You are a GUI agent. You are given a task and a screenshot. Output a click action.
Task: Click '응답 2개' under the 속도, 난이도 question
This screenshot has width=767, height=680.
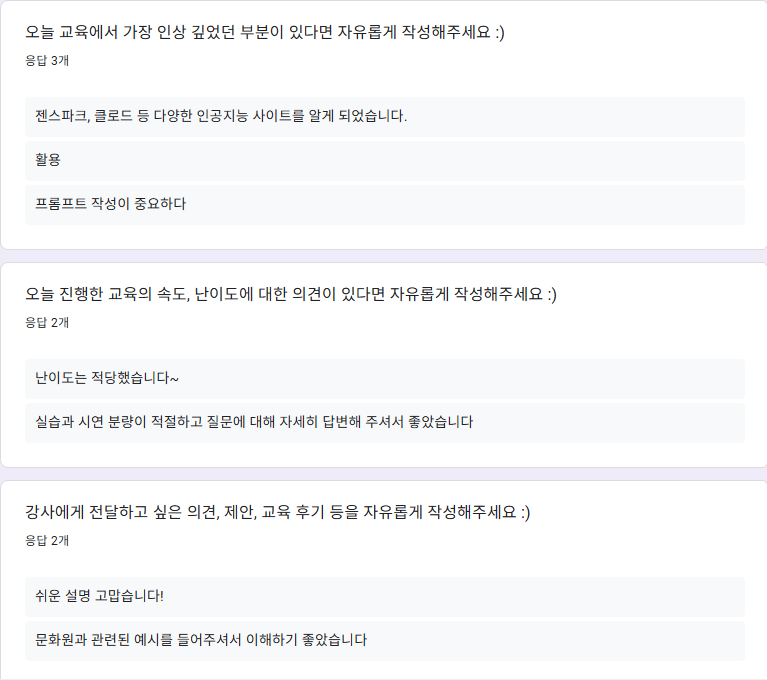point(47,322)
